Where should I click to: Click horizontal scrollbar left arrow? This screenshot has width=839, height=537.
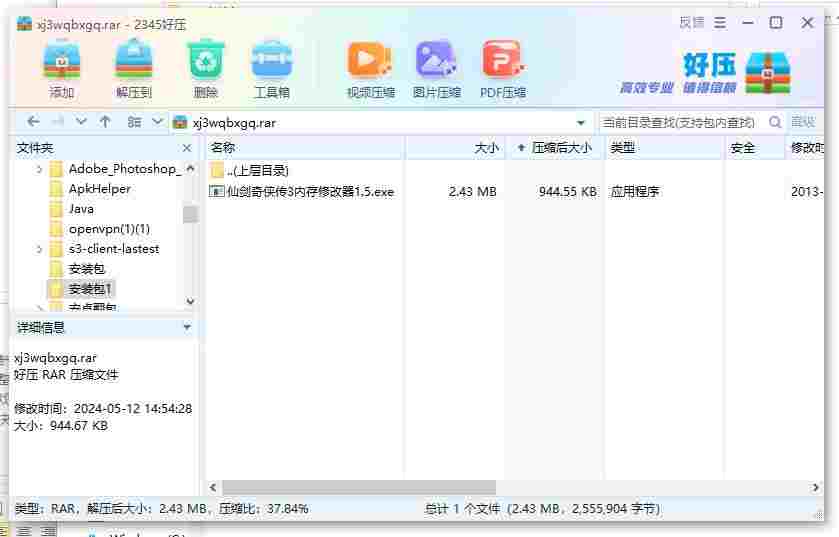coord(213,487)
